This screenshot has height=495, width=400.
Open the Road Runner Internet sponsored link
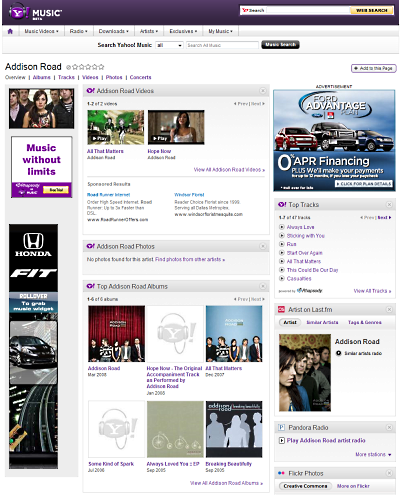(109, 195)
